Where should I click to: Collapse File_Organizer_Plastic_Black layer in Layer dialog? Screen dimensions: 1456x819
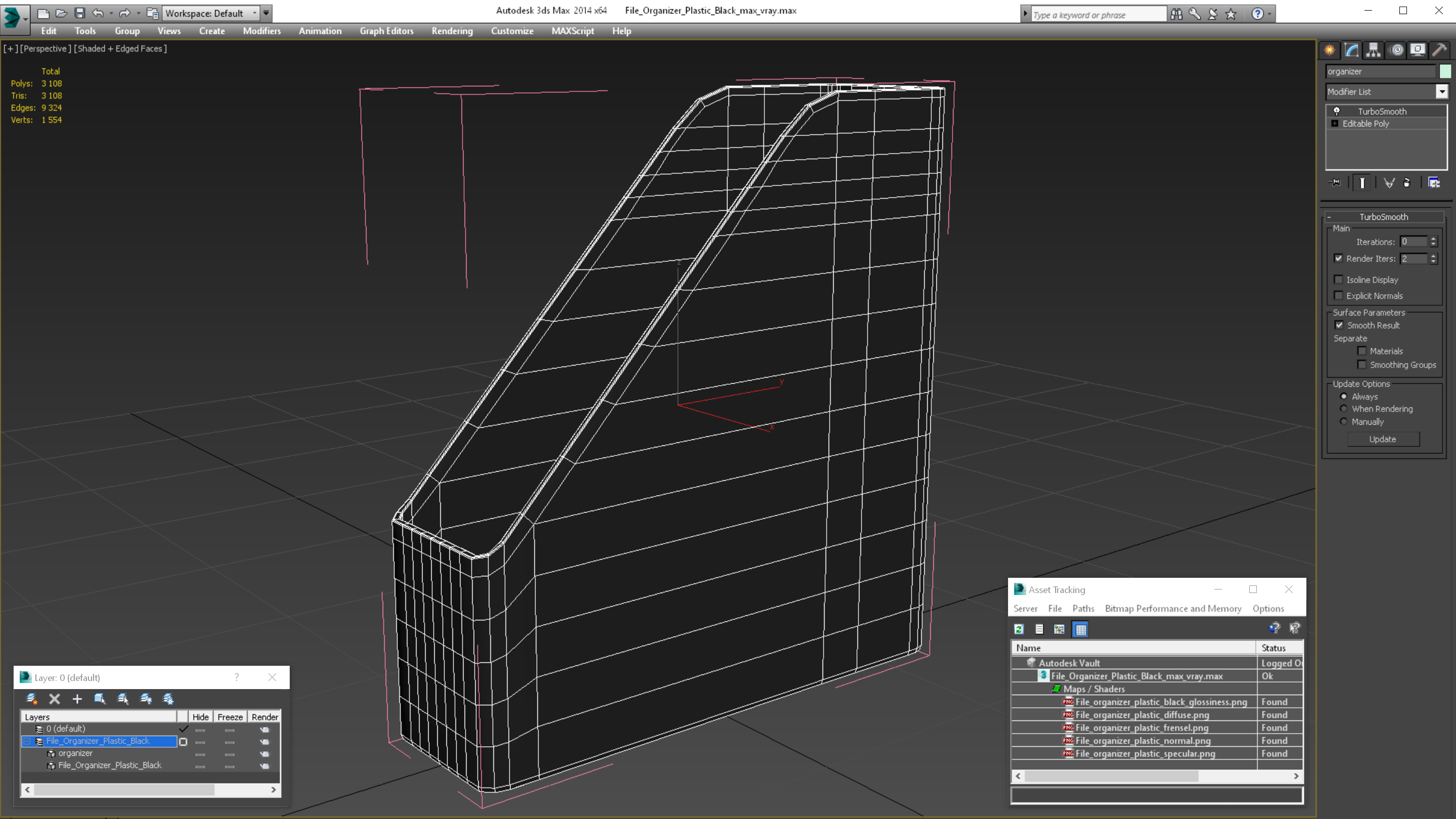27,741
